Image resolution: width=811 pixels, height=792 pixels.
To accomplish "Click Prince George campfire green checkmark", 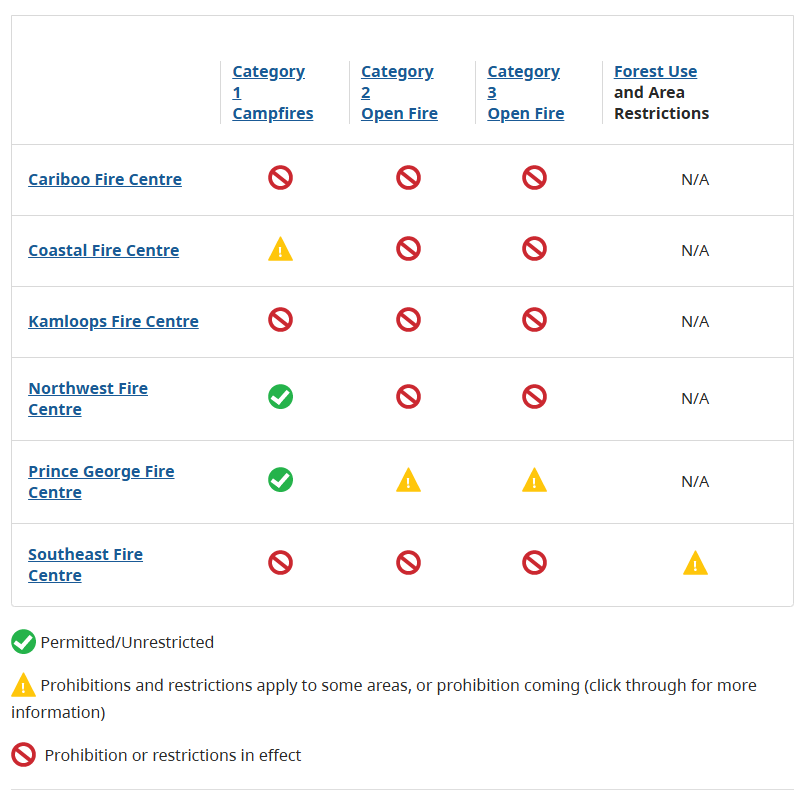I will tap(280, 480).
